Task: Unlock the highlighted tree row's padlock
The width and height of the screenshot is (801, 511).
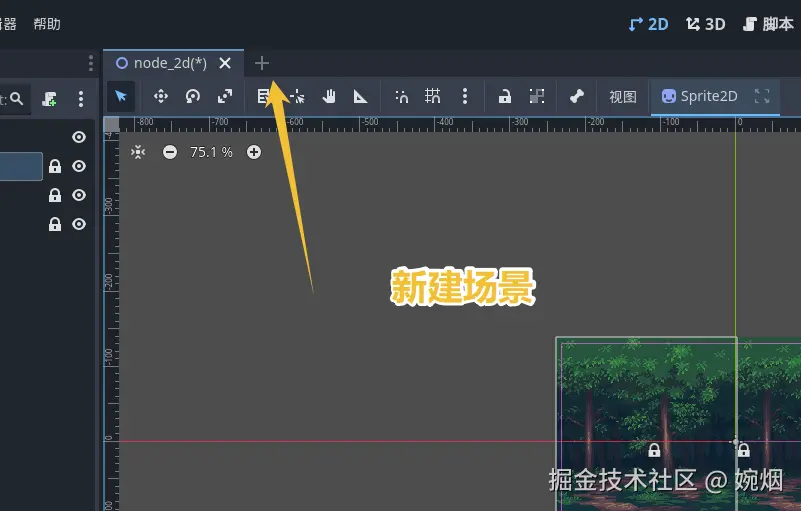Action: (x=55, y=166)
